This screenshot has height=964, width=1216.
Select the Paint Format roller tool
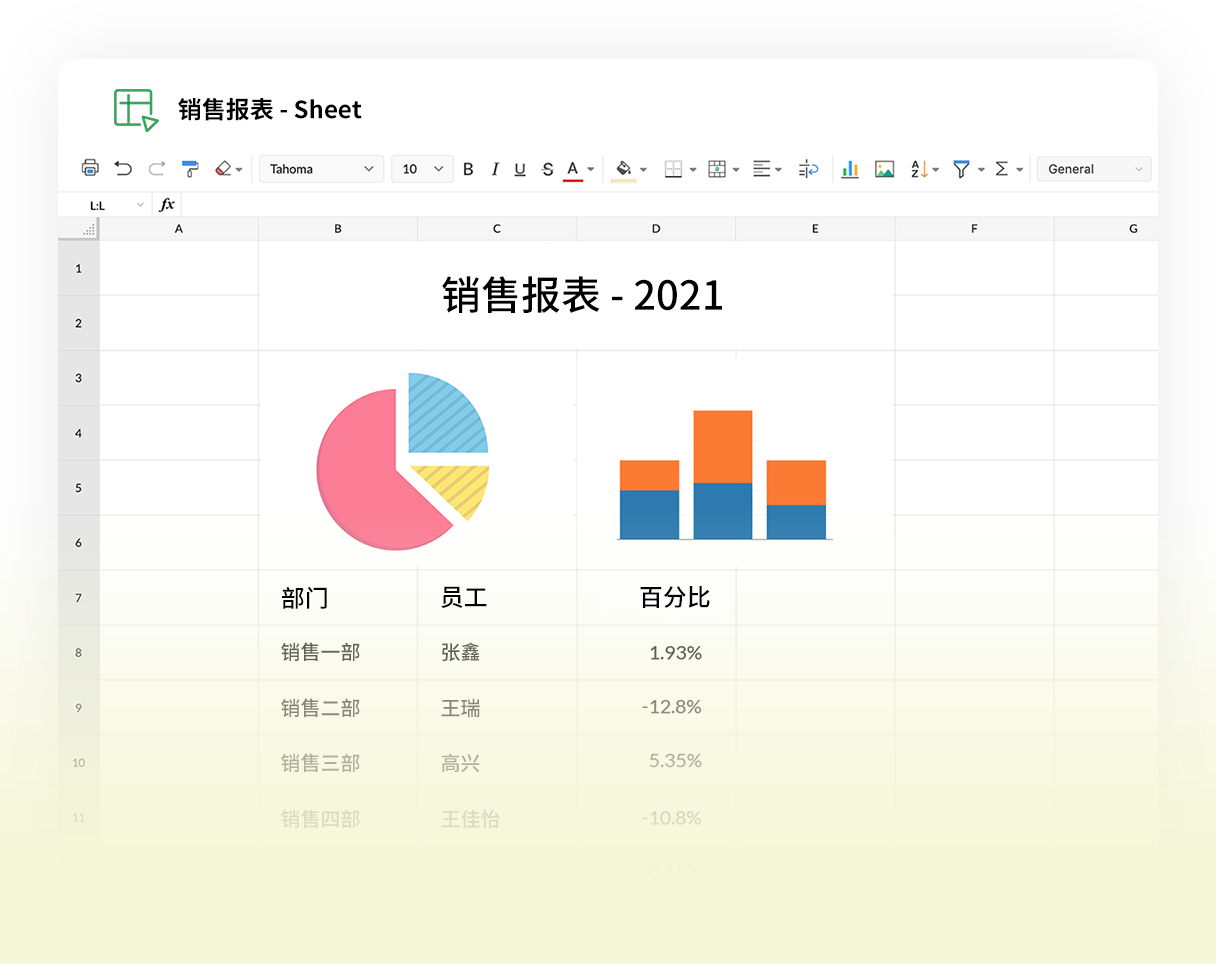(x=190, y=169)
